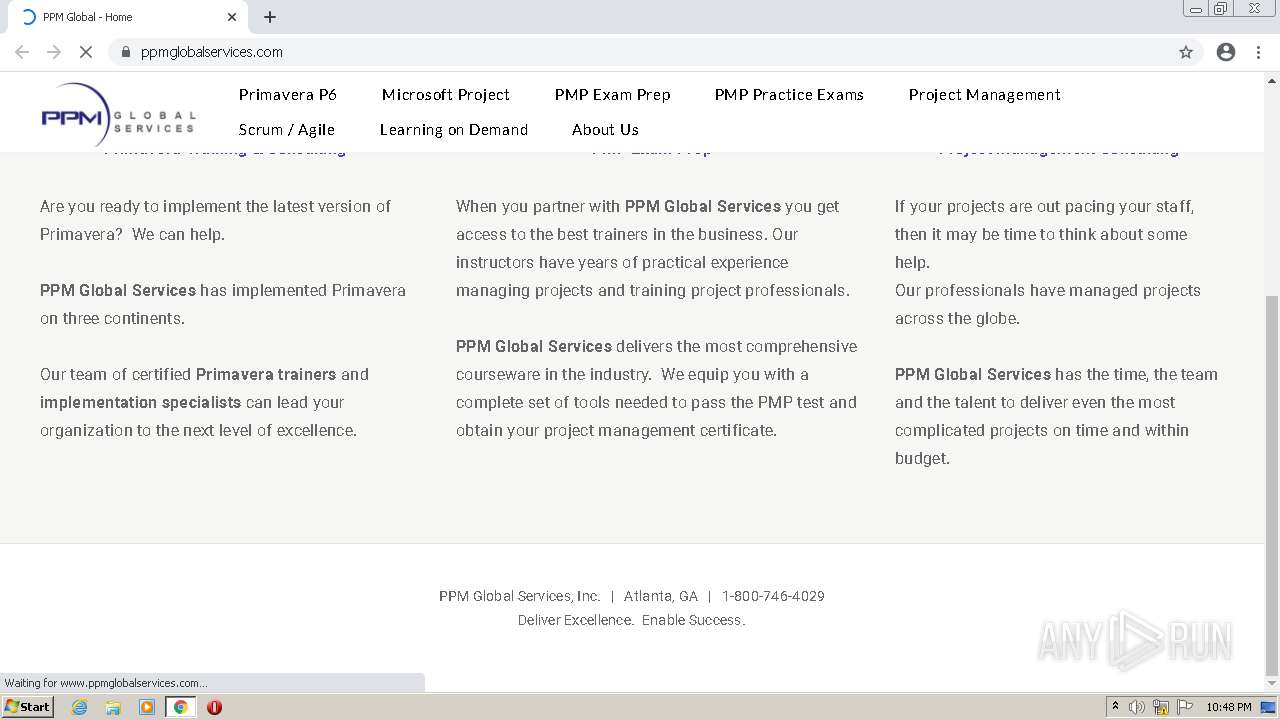Screen dimensions: 1280x720
Task: Click the phone number 1-800-746-4029
Action: pyautogui.click(x=773, y=596)
